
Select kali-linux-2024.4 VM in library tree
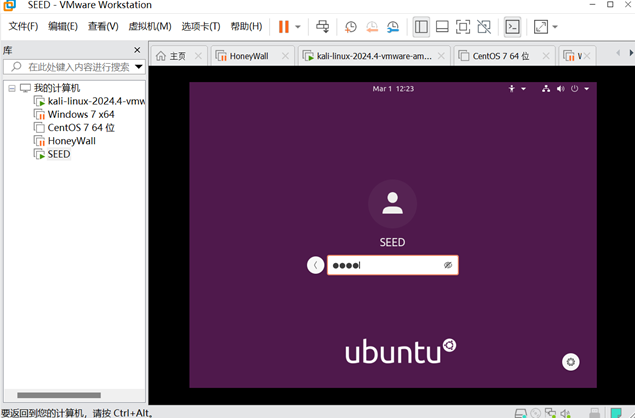(96, 101)
